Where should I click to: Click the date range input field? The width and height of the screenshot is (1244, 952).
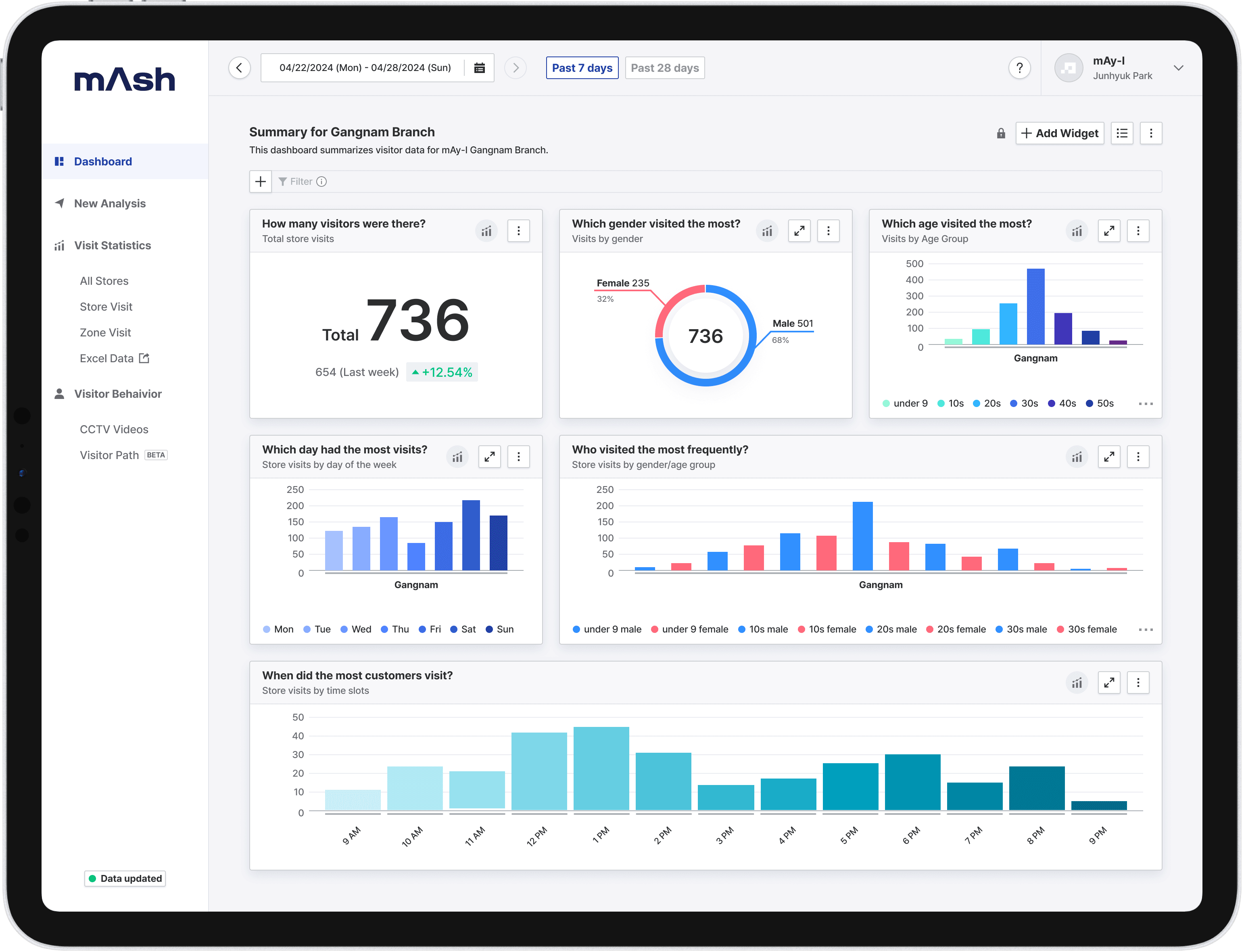point(365,68)
